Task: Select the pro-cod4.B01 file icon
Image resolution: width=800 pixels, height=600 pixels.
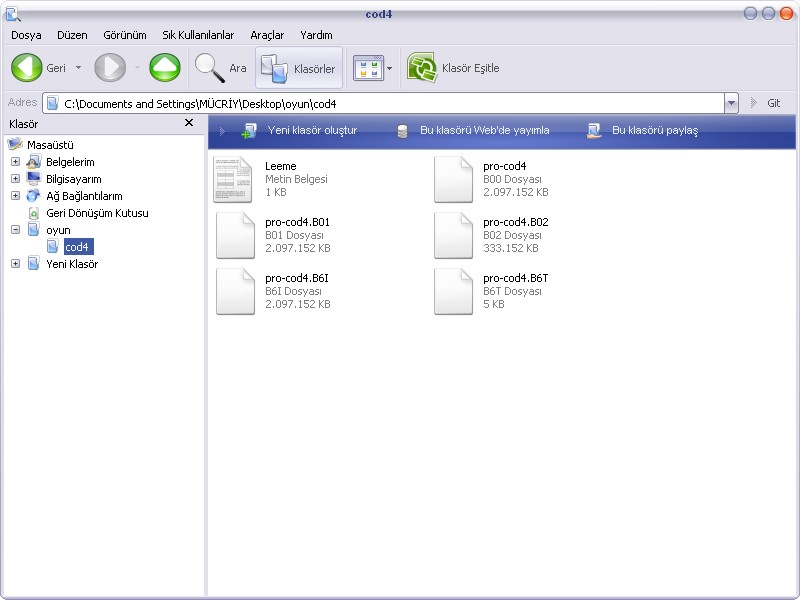Action: (235, 235)
